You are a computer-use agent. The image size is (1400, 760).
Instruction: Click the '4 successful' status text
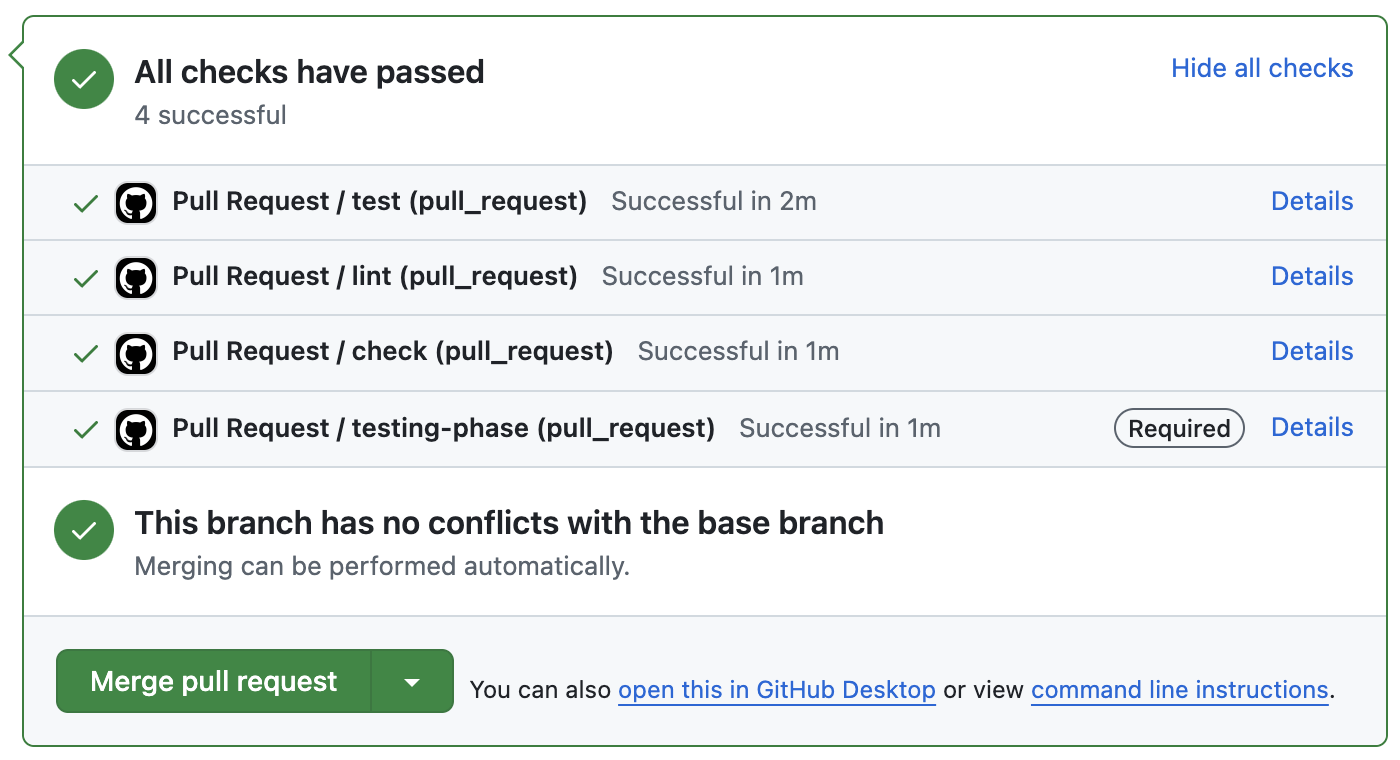tap(210, 115)
